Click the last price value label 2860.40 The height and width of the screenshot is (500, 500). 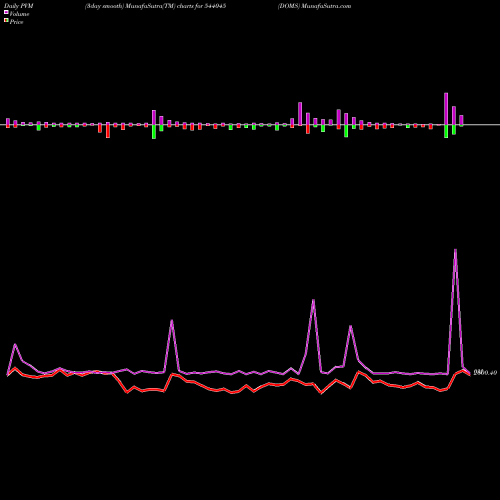pos(485,372)
